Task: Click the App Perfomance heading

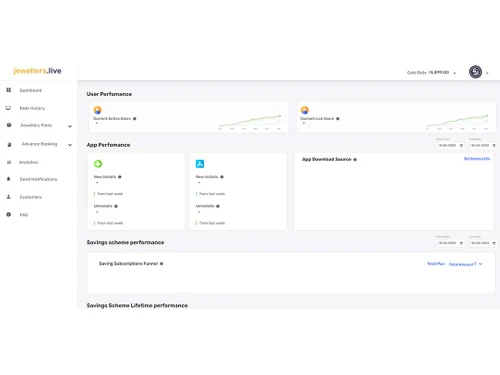Action: [108, 145]
